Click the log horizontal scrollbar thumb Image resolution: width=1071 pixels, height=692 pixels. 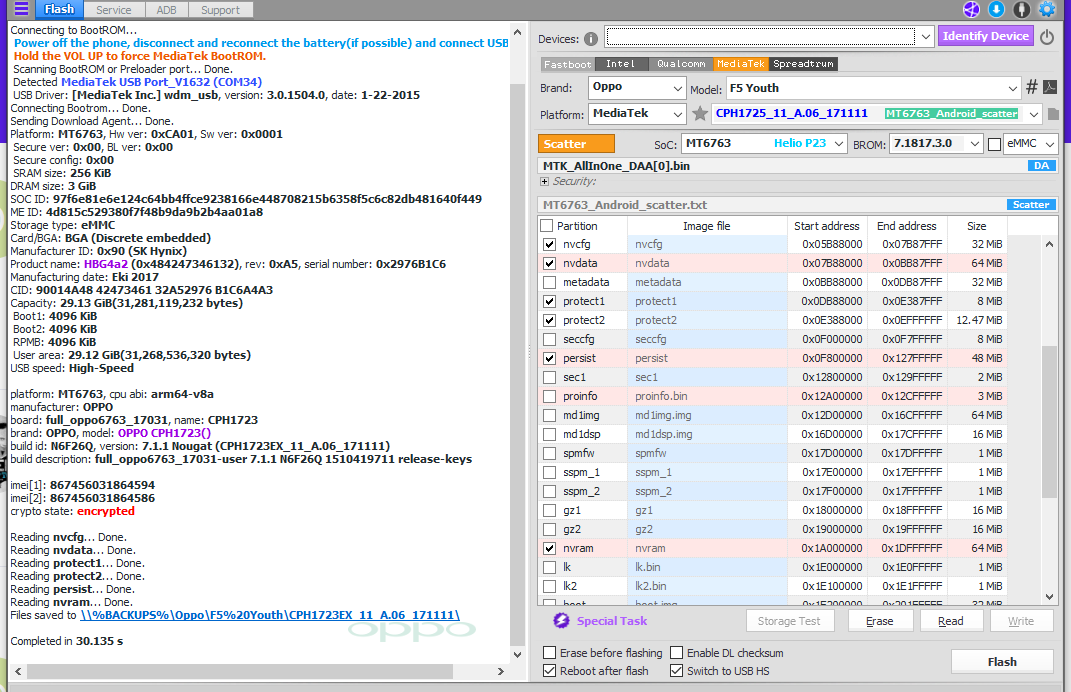point(240,672)
